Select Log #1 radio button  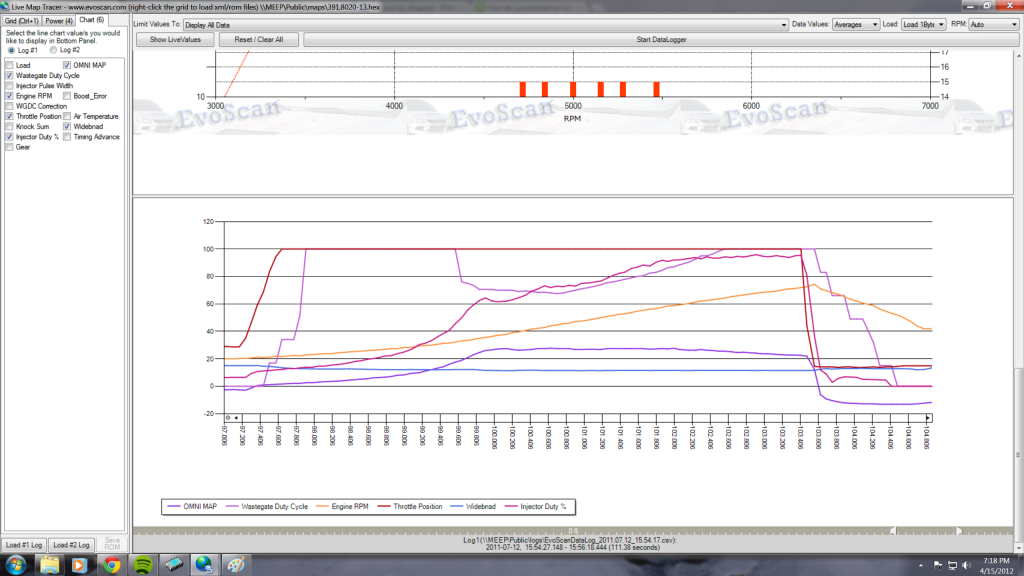click(x=11, y=50)
